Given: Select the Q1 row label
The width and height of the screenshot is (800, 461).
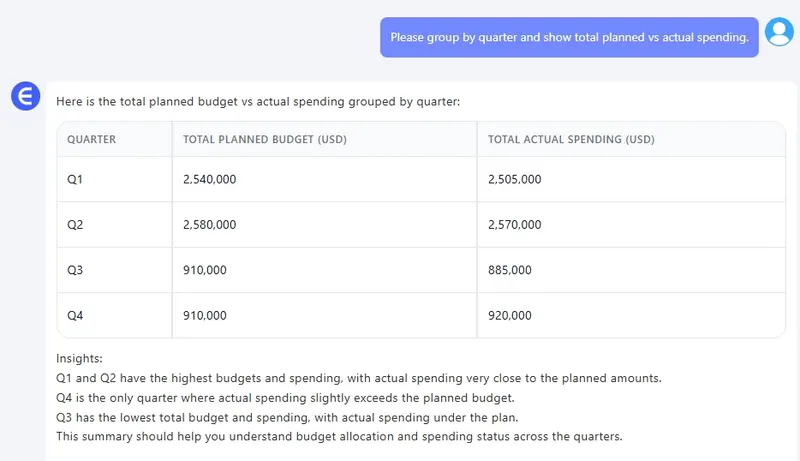Looking at the screenshot, I should click(x=75, y=180).
